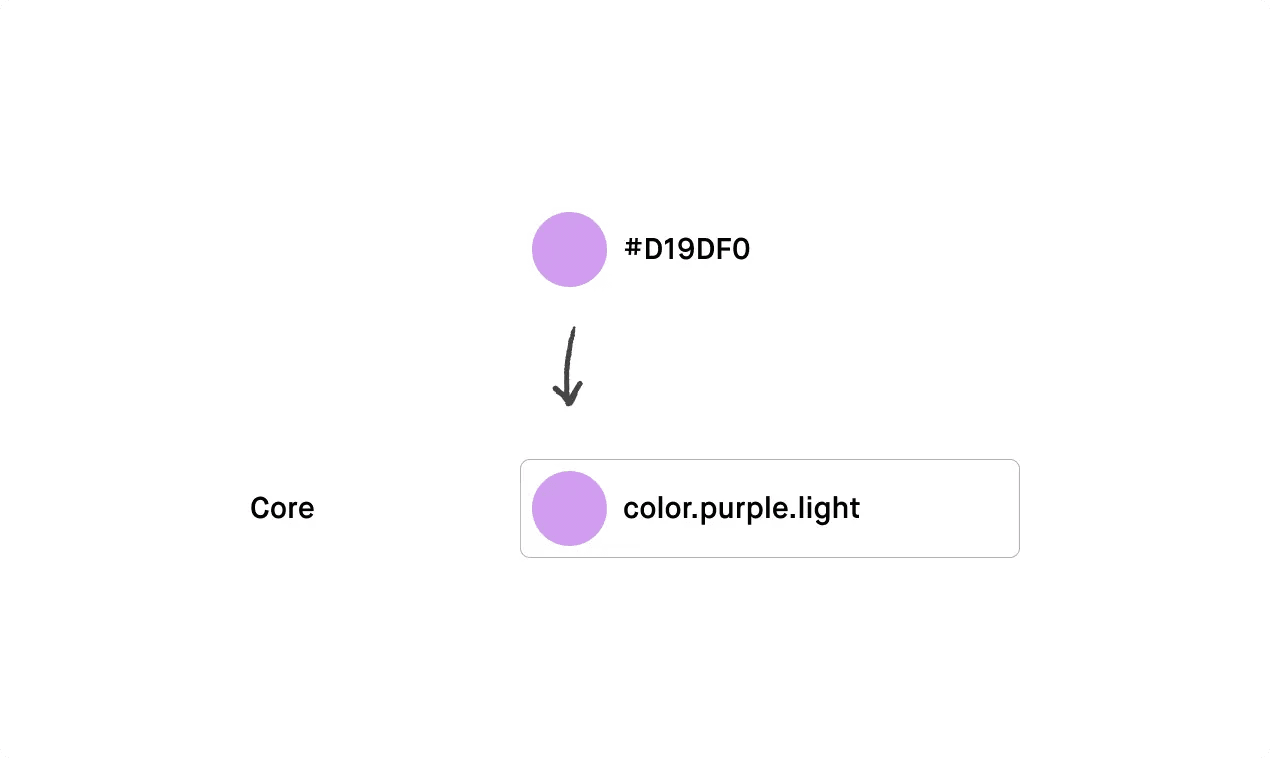Click the purple circle inside the token box
Viewport: 1270px width, 758px height.
point(569,508)
